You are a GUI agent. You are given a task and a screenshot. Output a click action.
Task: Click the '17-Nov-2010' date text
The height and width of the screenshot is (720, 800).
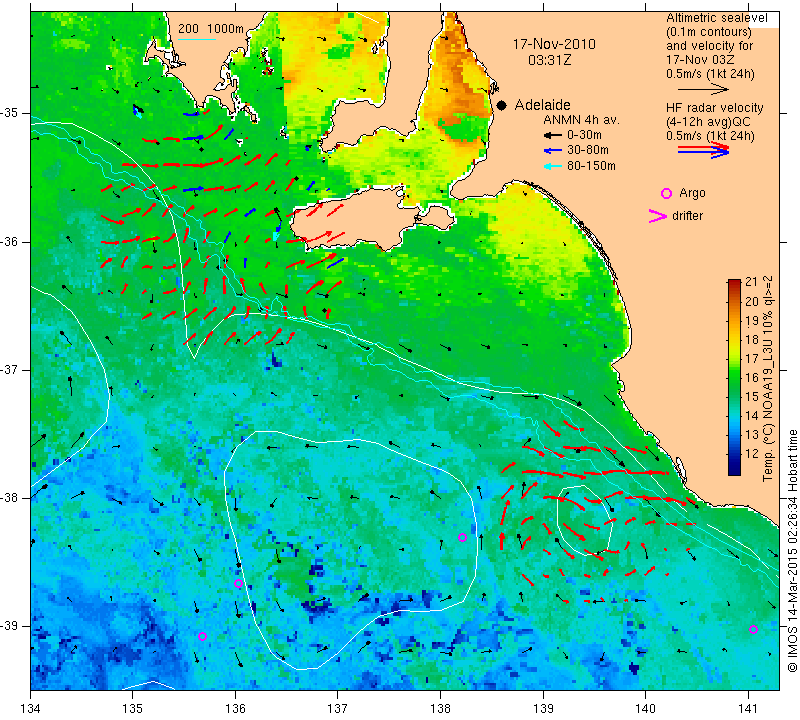pyautogui.click(x=554, y=44)
